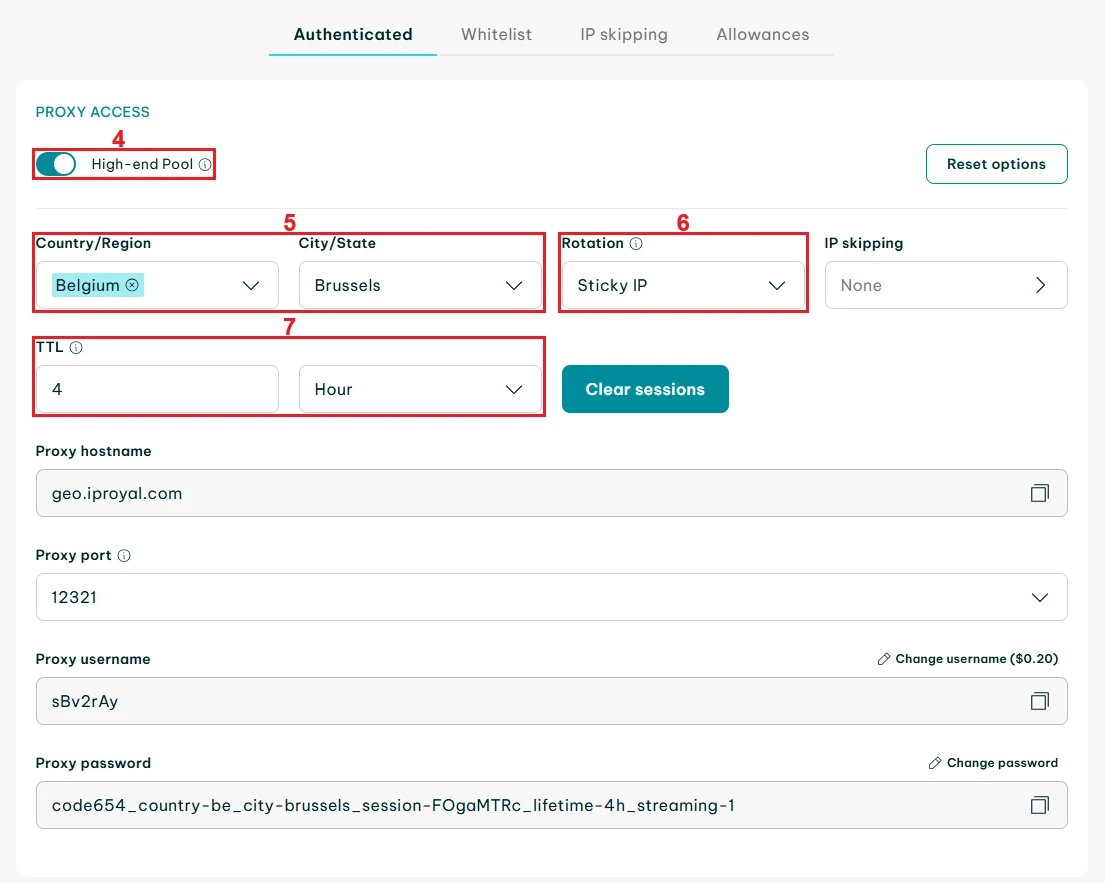Click the TTL value input field

tap(157, 390)
